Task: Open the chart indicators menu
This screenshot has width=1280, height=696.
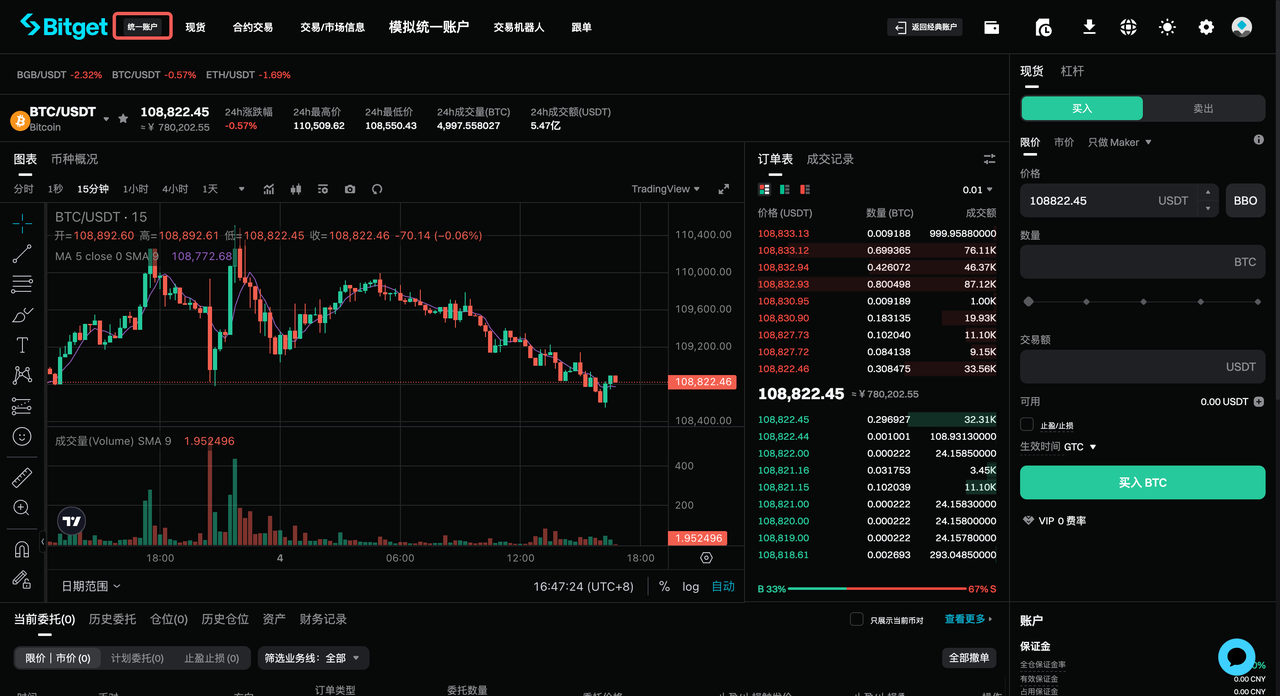Action: 269,189
